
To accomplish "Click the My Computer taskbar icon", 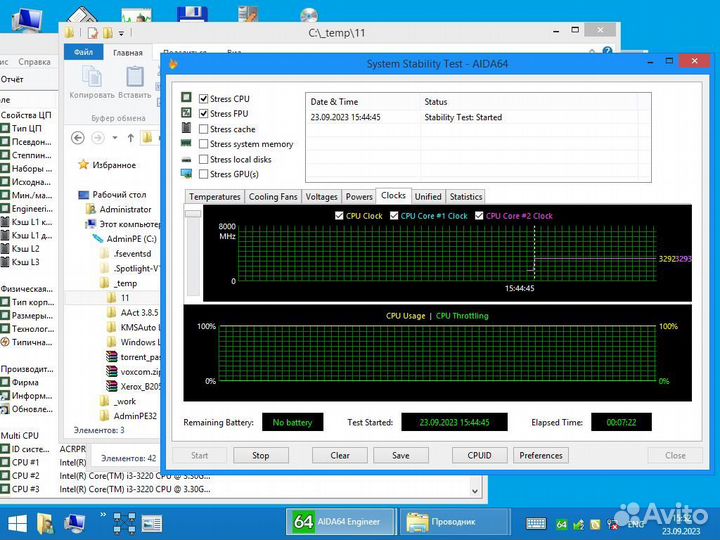I will [74, 523].
